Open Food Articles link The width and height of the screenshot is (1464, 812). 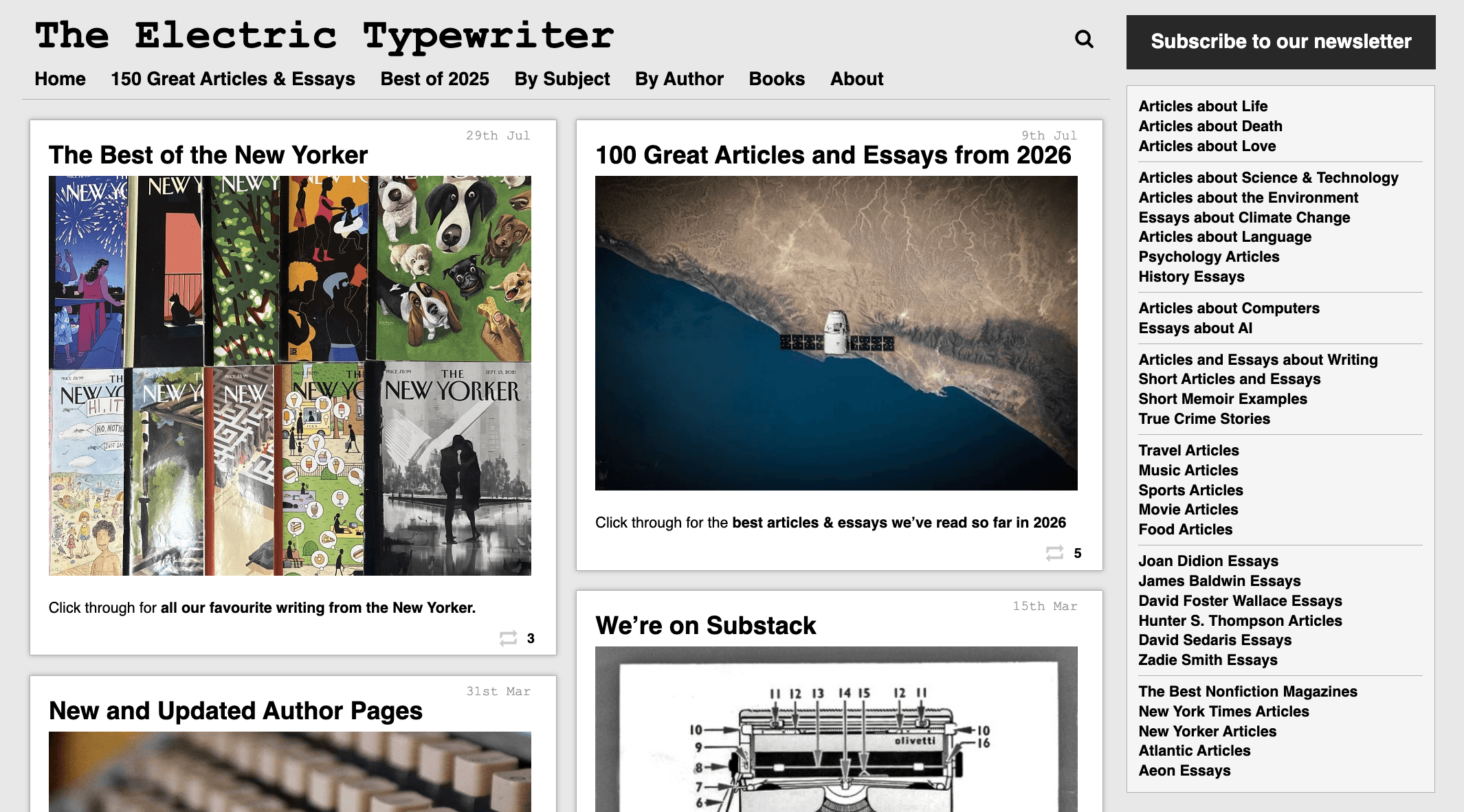(1185, 530)
